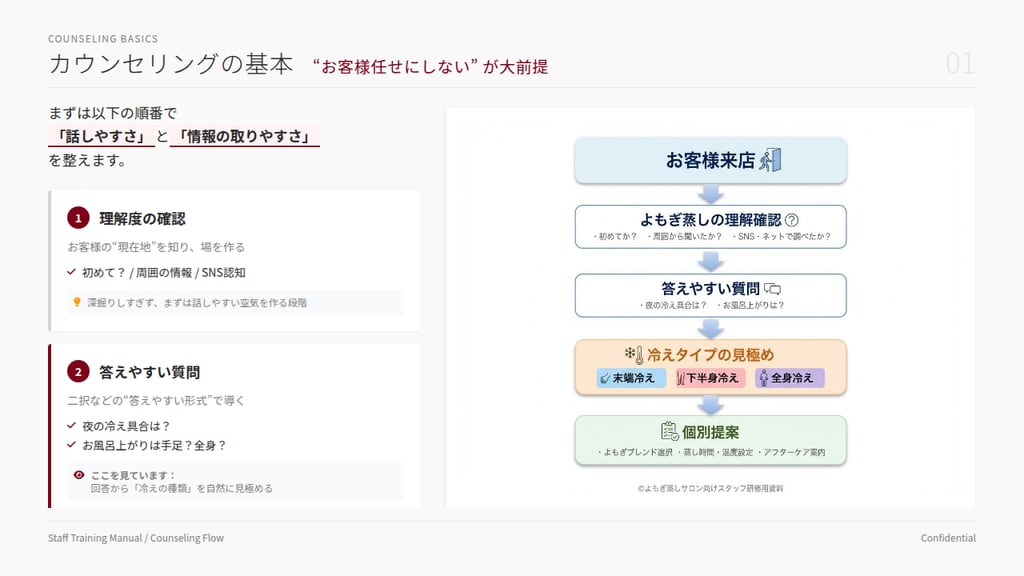Click the clipboard checklist icon beside 個別提案
This screenshot has width=1024, height=576.
[x=669, y=431]
